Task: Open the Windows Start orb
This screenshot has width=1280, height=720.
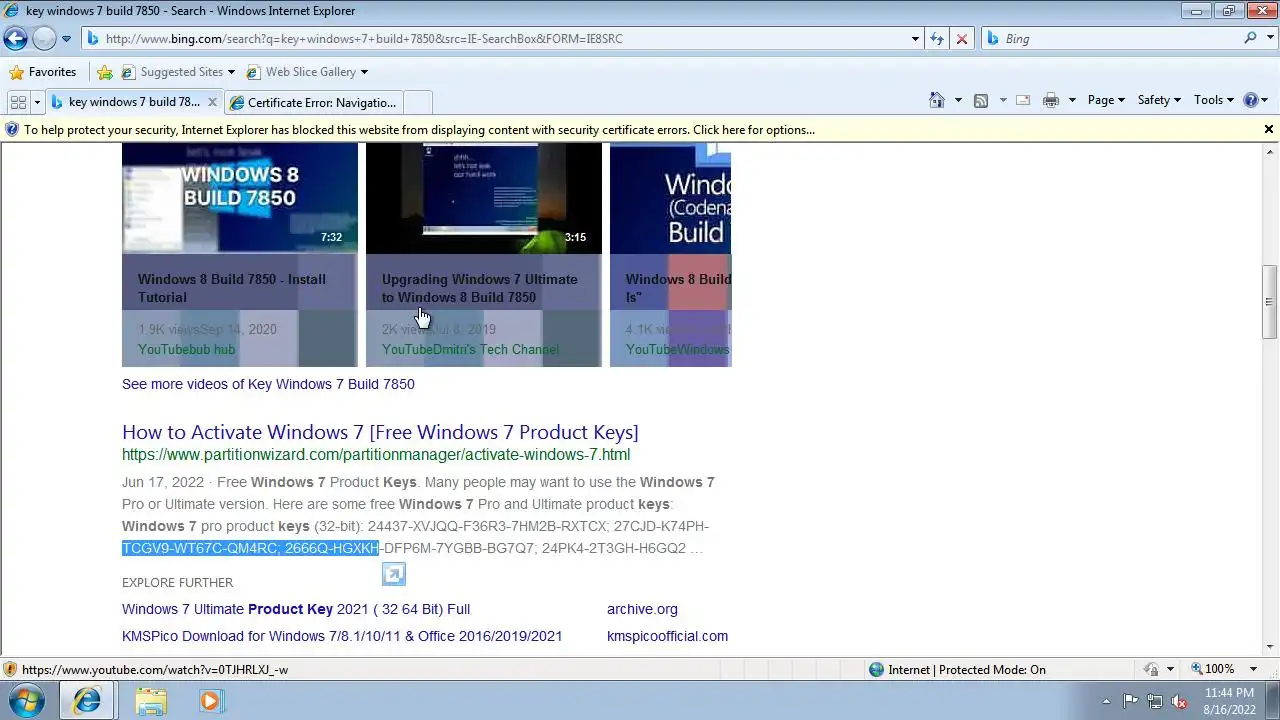Action: [27, 701]
